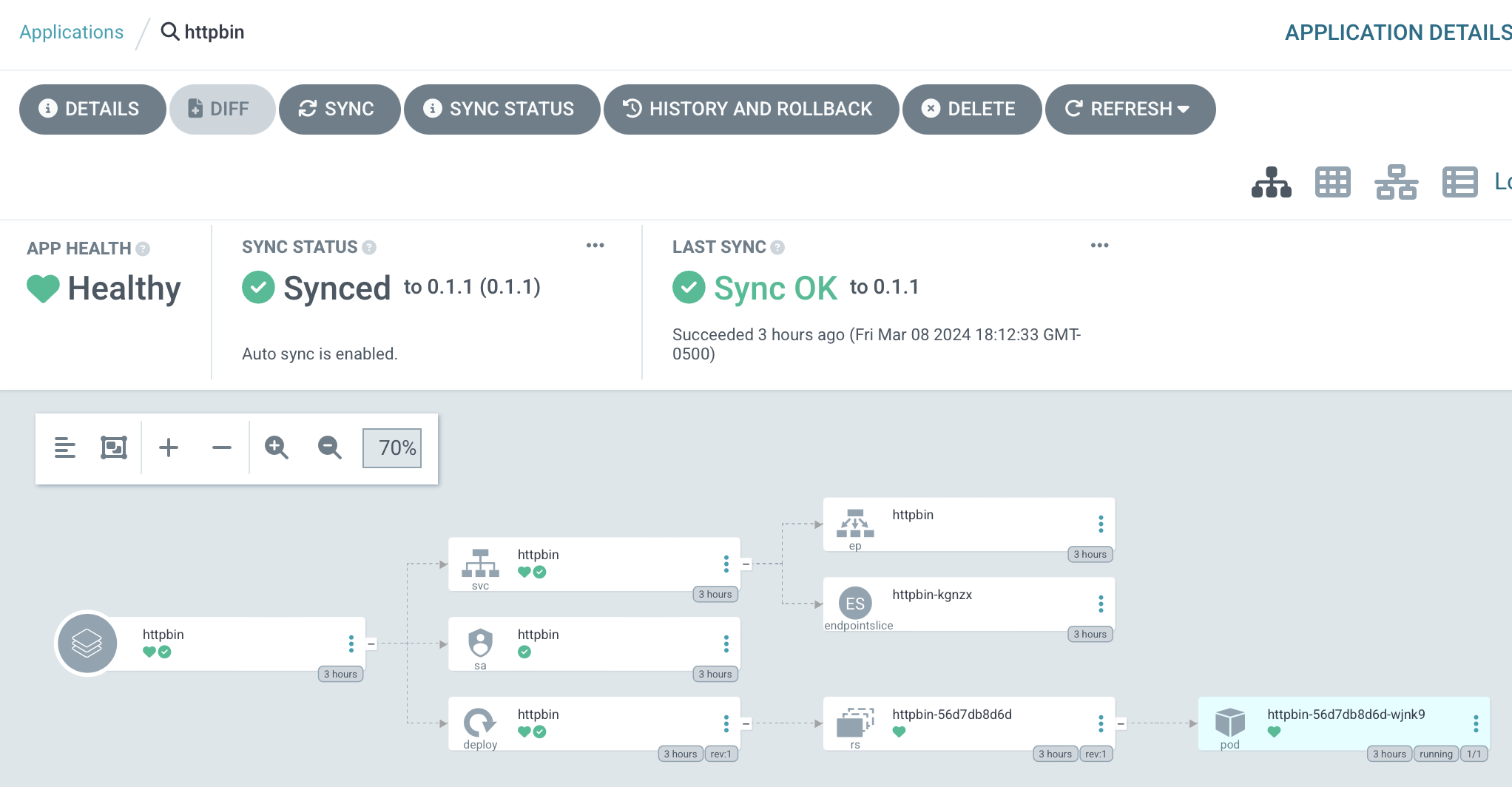Select the httpbin deploy node
1512x787 pixels.
point(594,724)
